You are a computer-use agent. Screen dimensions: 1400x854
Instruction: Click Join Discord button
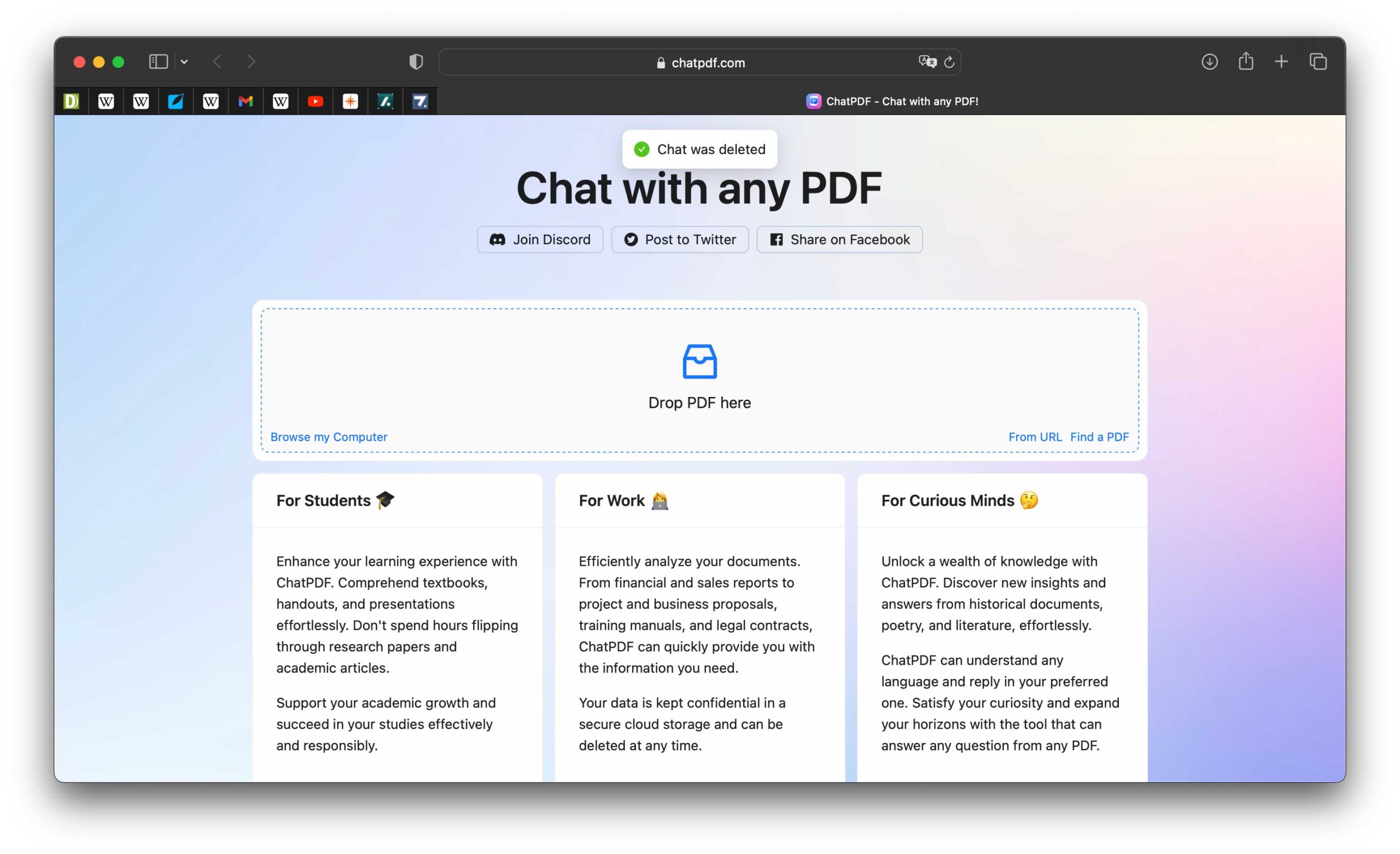[x=540, y=239]
